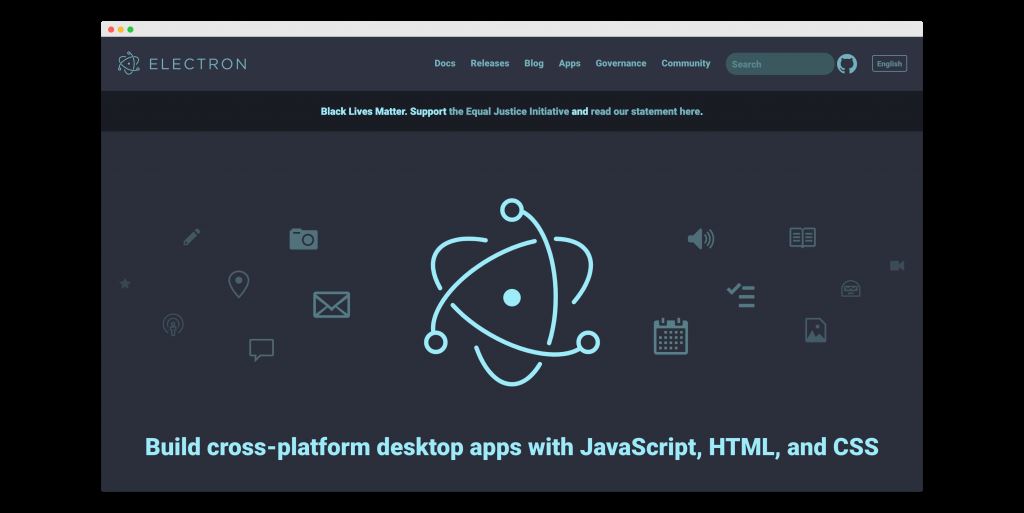Follow the Equal Justice Initiative link
This screenshot has height=513, width=1024.
[509, 112]
